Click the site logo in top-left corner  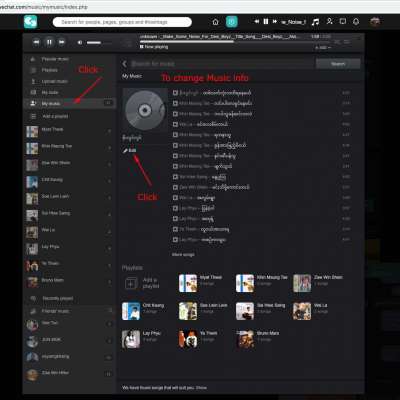point(30,22)
